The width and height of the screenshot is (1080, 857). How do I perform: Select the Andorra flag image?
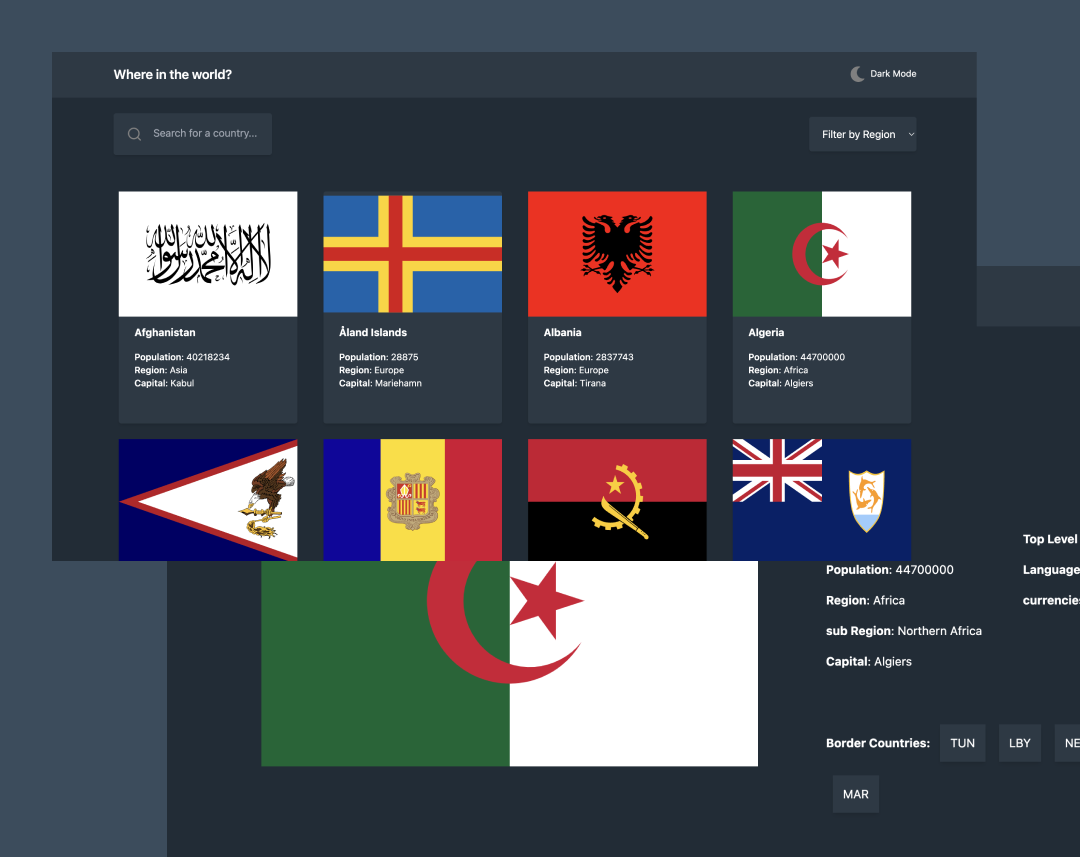(x=412, y=499)
